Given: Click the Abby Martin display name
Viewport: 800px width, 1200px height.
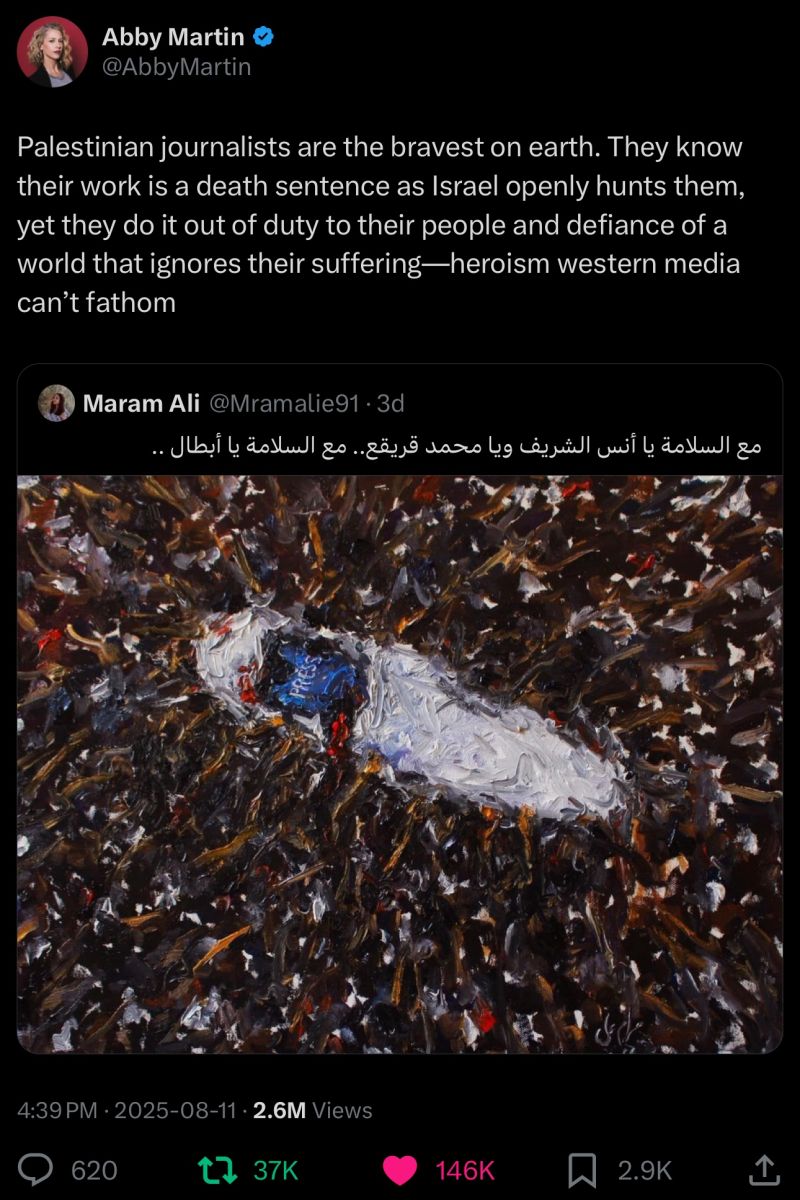Looking at the screenshot, I should (173, 37).
